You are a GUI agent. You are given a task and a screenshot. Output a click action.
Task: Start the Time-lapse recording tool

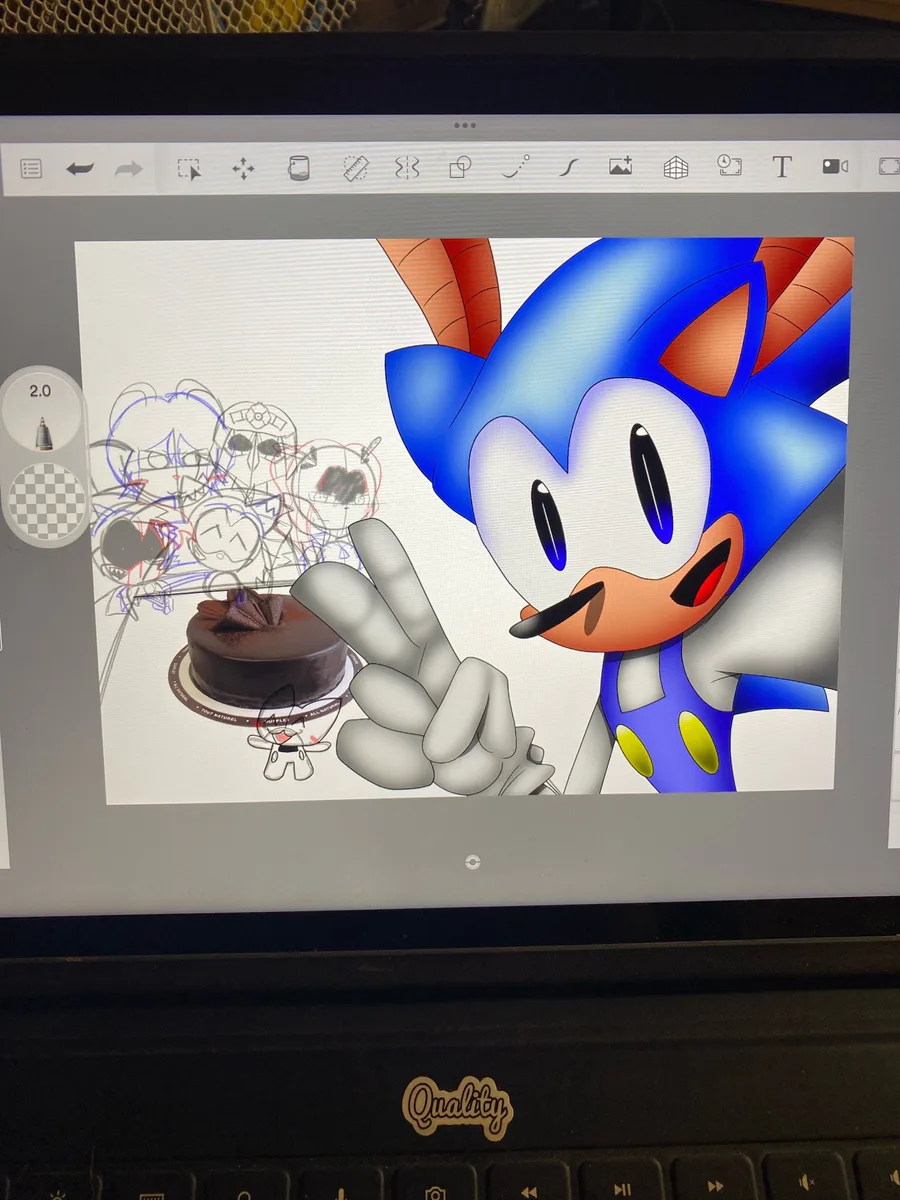point(730,166)
